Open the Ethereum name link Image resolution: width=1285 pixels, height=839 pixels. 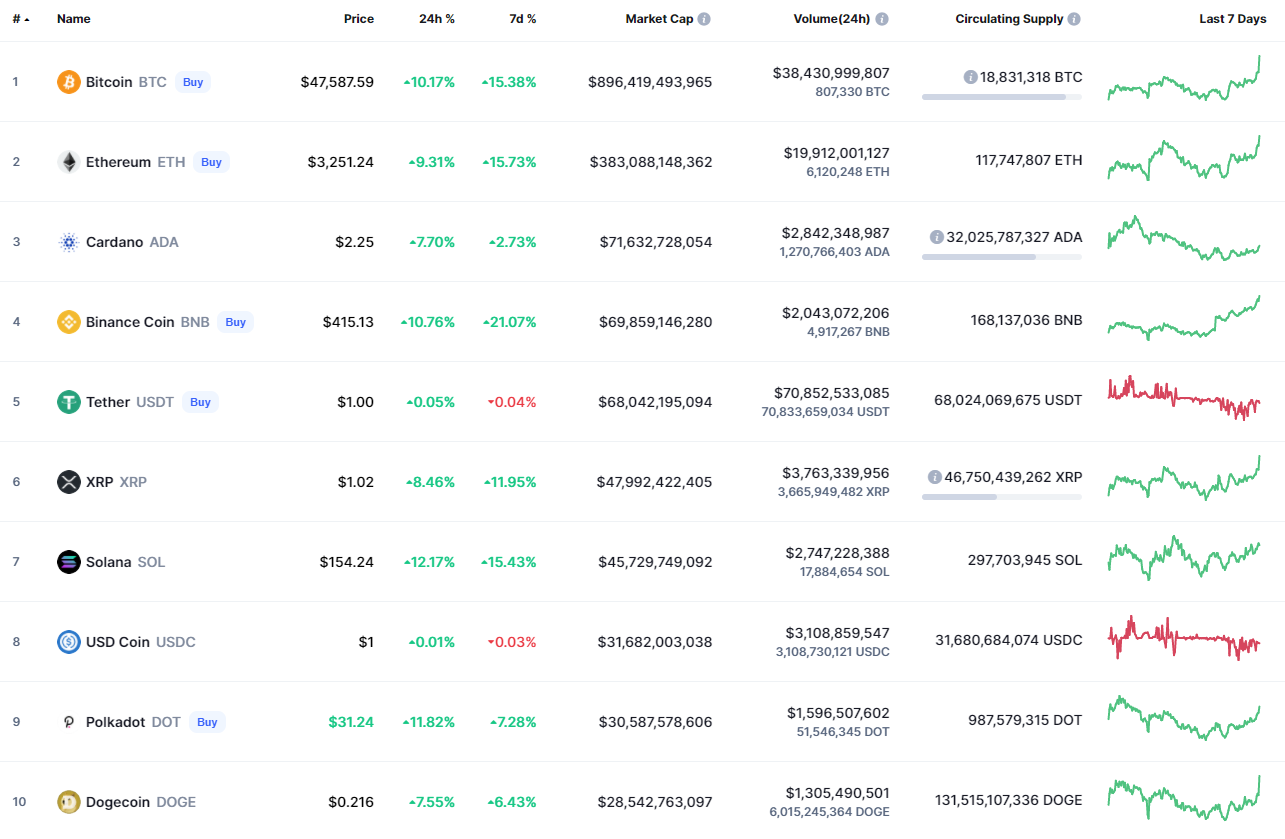point(118,162)
